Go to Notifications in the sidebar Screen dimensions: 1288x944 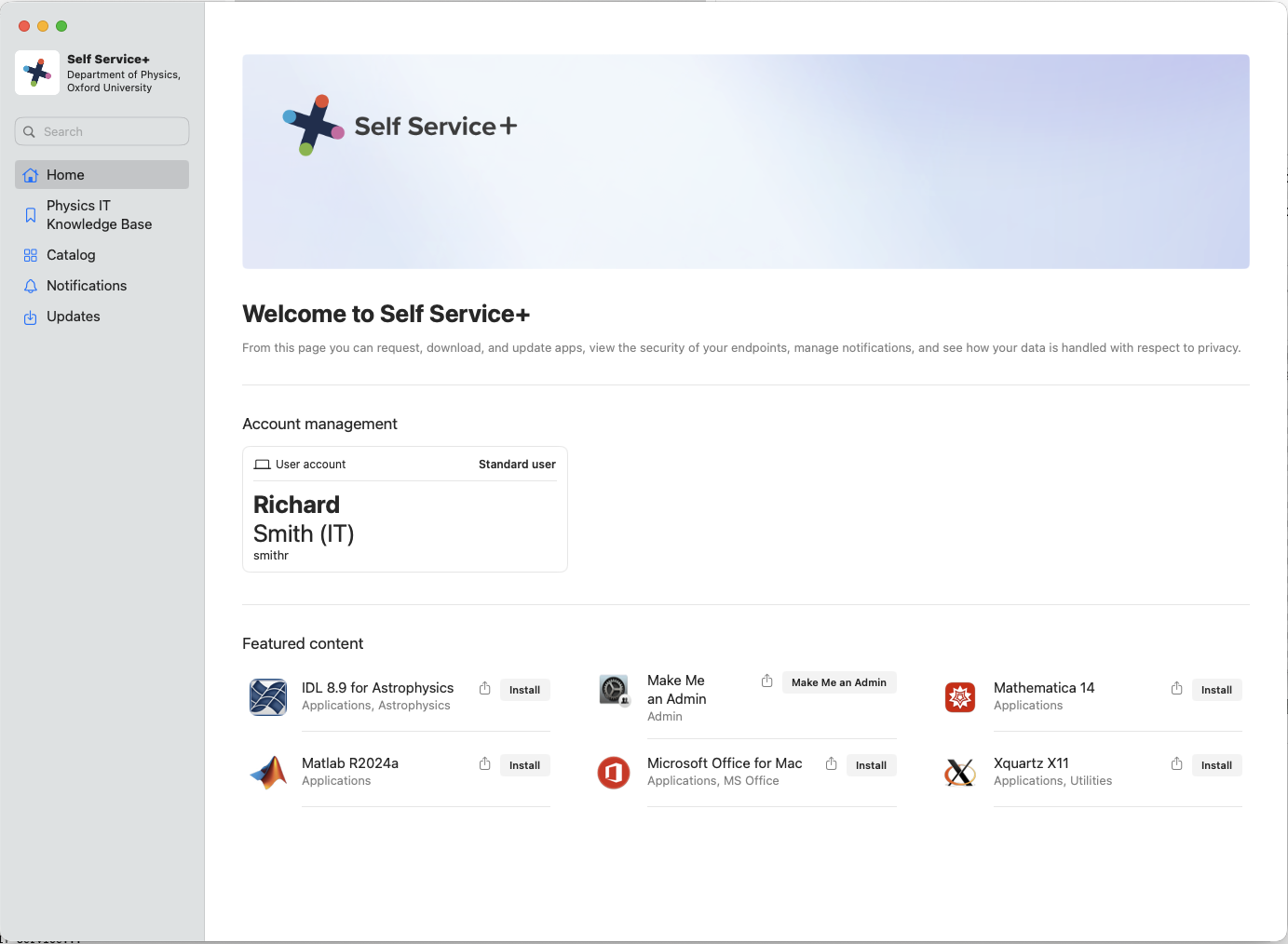pyautogui.click(x=86, y=286)
